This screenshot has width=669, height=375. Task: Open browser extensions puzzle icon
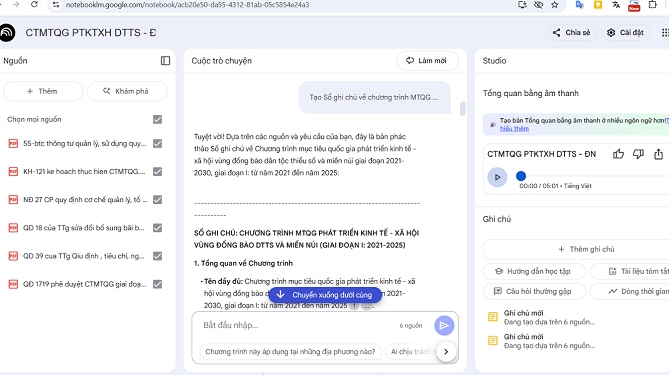coord(652,5)
